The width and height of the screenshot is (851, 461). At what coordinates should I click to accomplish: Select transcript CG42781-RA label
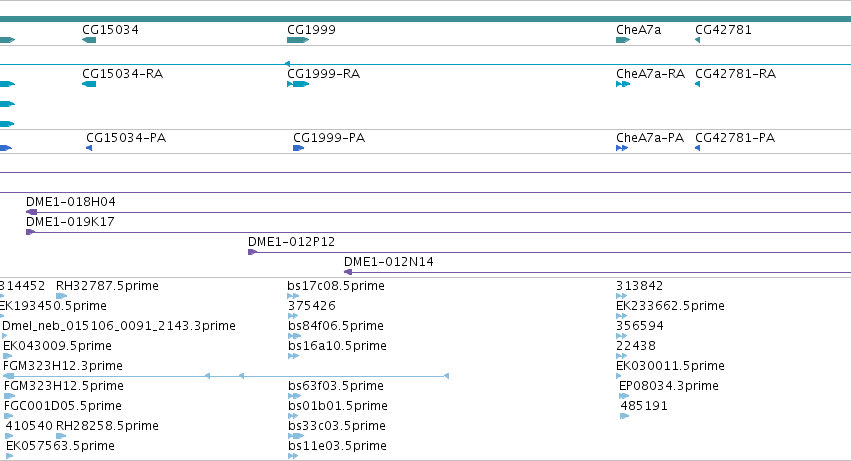pyautogui.click(x=735, y=74)
